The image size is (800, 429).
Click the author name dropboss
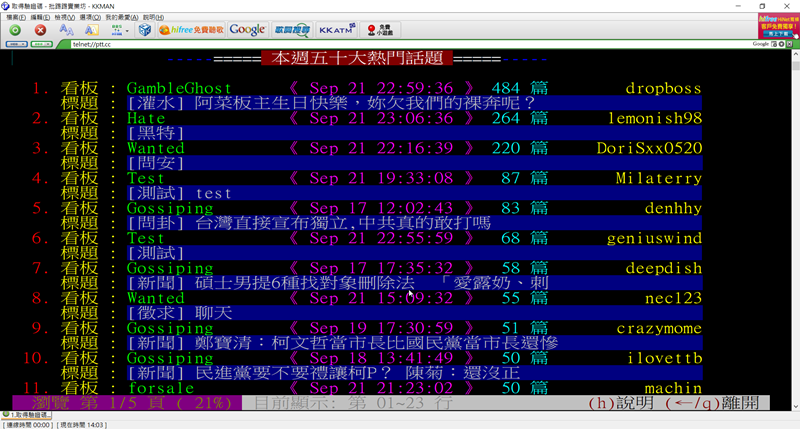[x=663, y=88]
